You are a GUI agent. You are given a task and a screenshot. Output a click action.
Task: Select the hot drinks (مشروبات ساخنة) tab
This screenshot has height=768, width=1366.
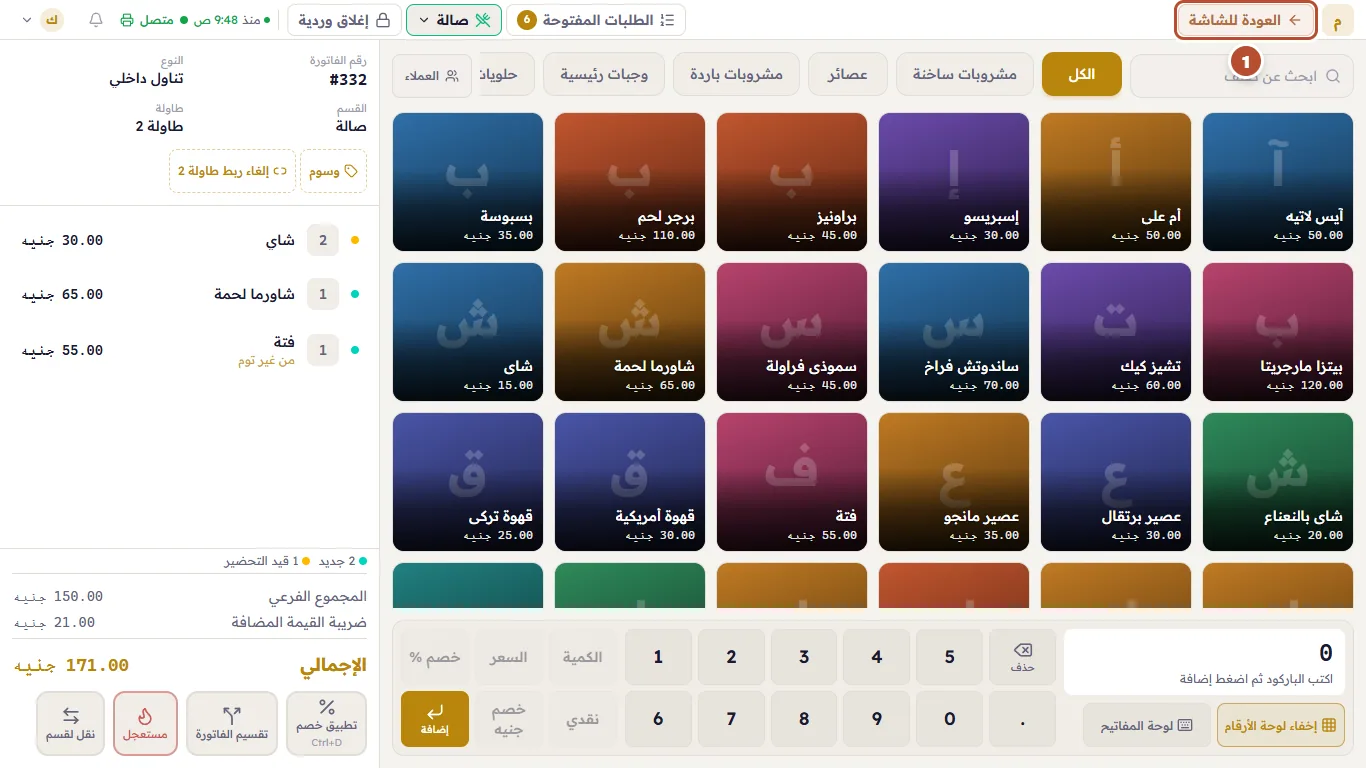(x=965, y=75)
